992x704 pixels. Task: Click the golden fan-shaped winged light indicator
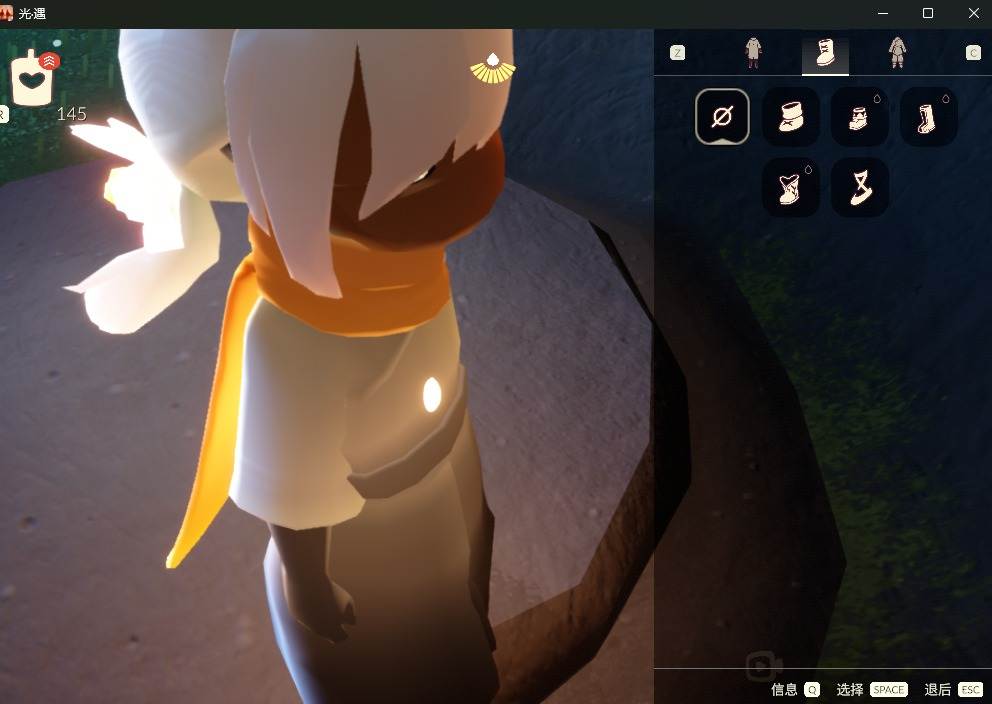[x=493, y=68]
